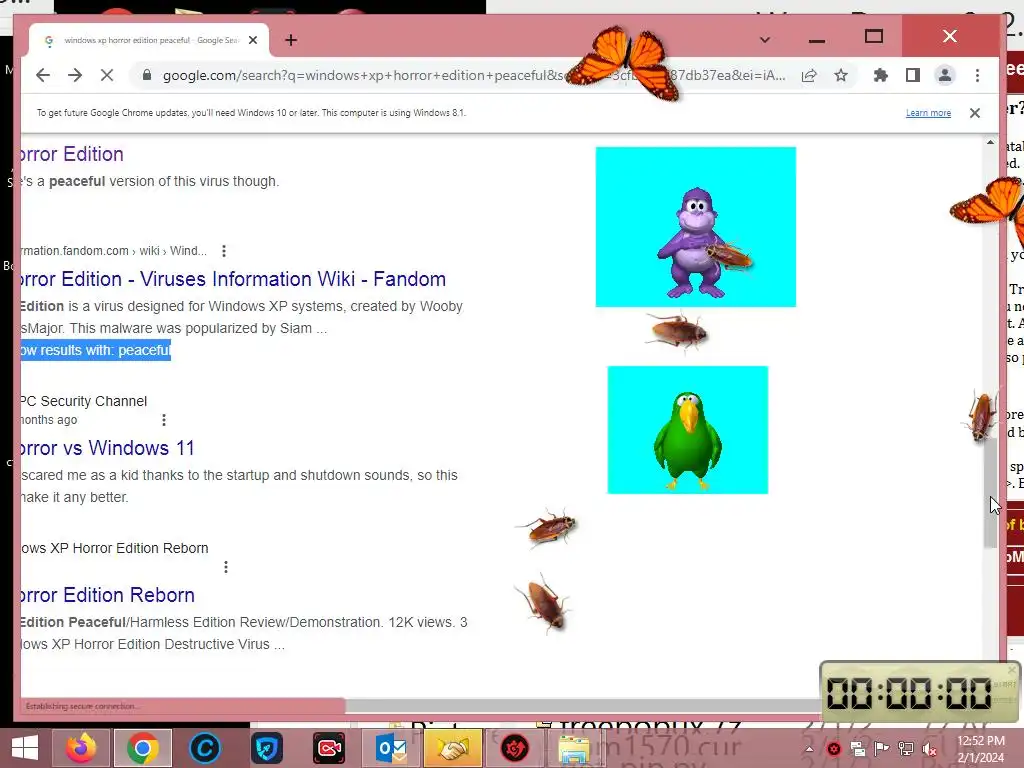Open the Action Center flag icon
This screenshot has height=768, width=1024.
pos(881,749)
